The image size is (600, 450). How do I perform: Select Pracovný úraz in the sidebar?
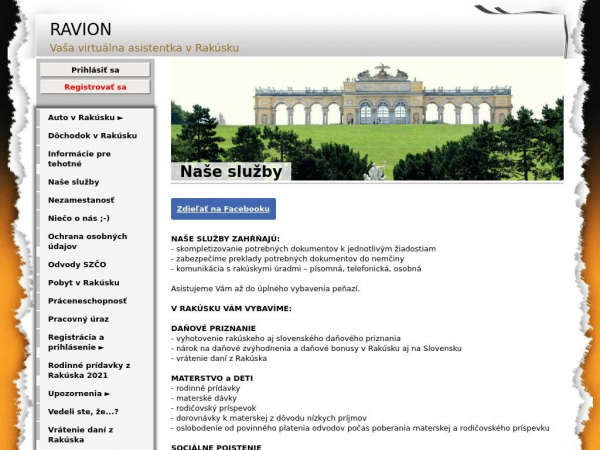click(x=78, y=319)
